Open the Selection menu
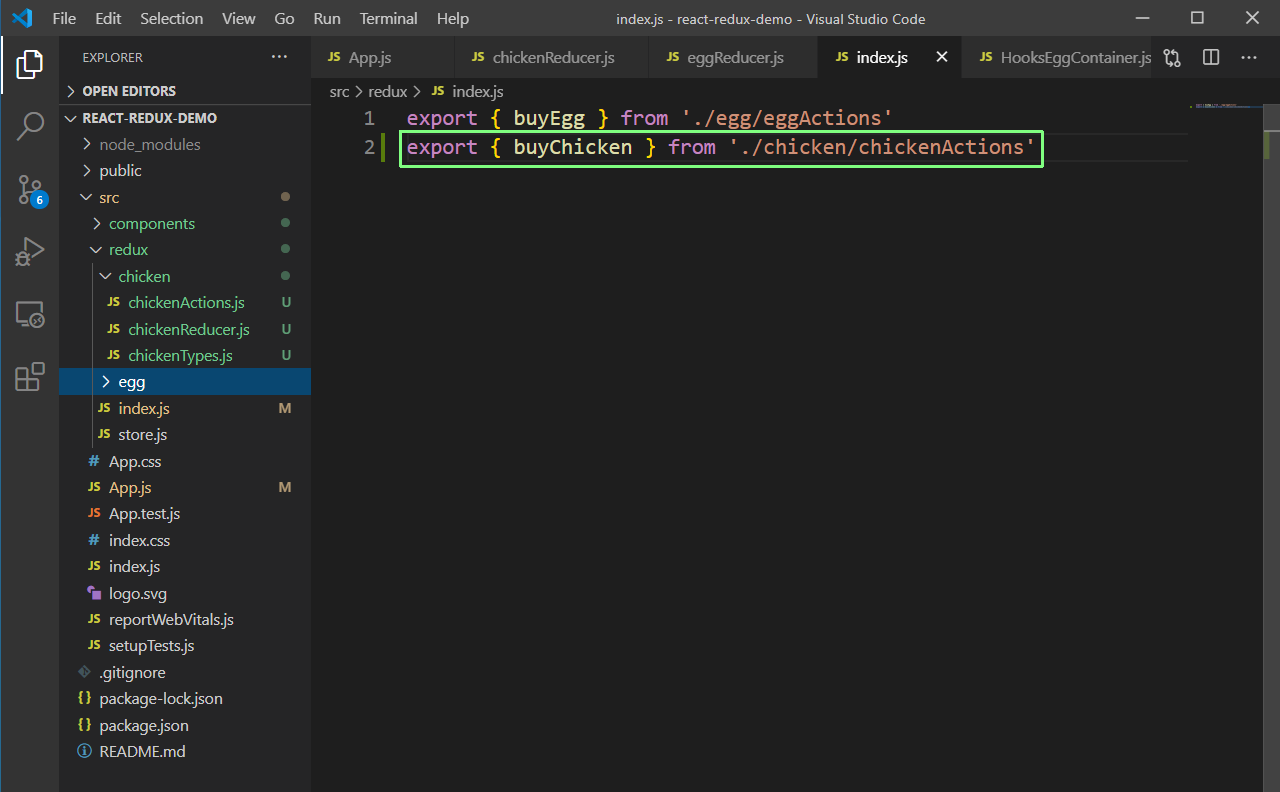 [x=171, y=18]
